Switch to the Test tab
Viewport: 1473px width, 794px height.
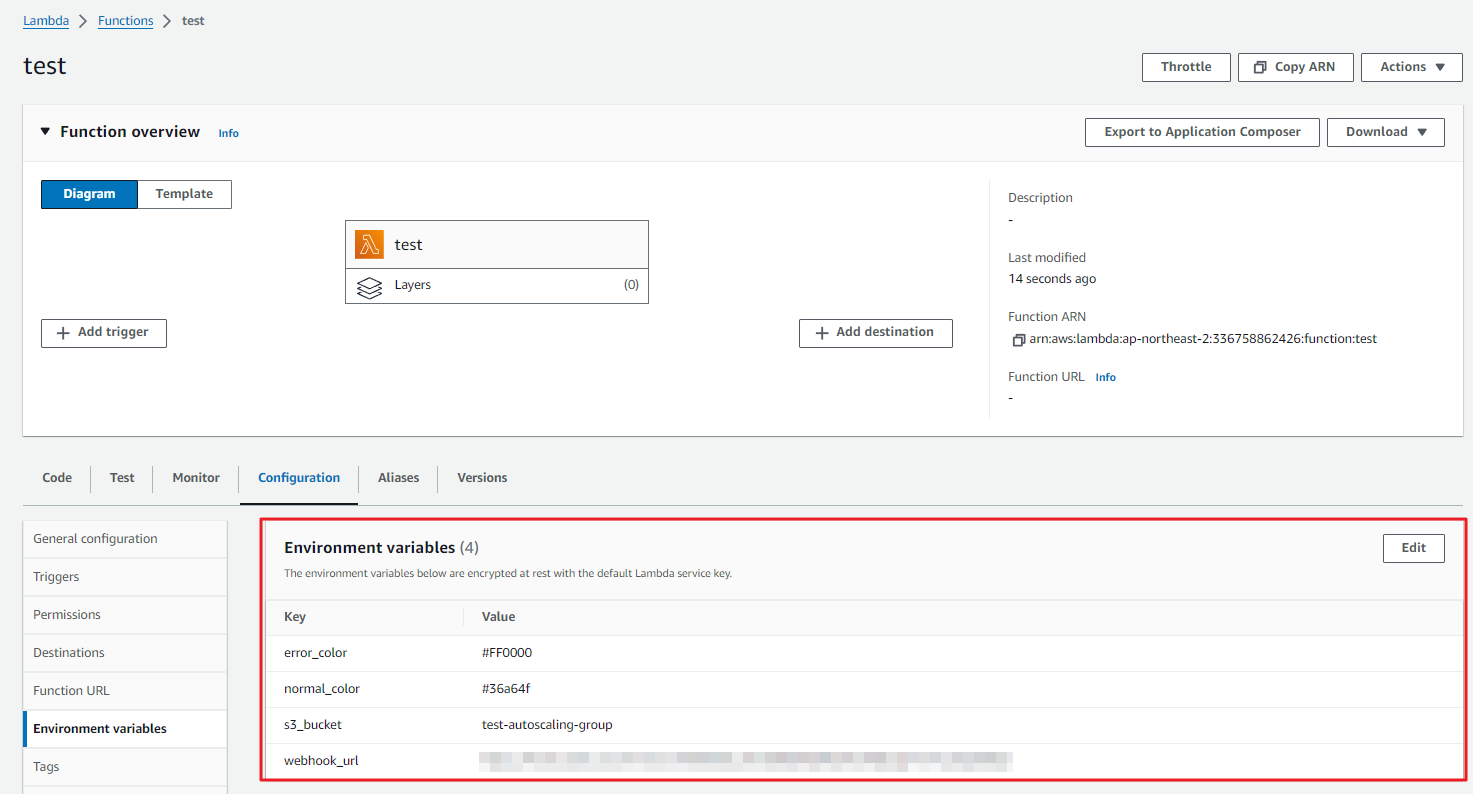[122, 478]
